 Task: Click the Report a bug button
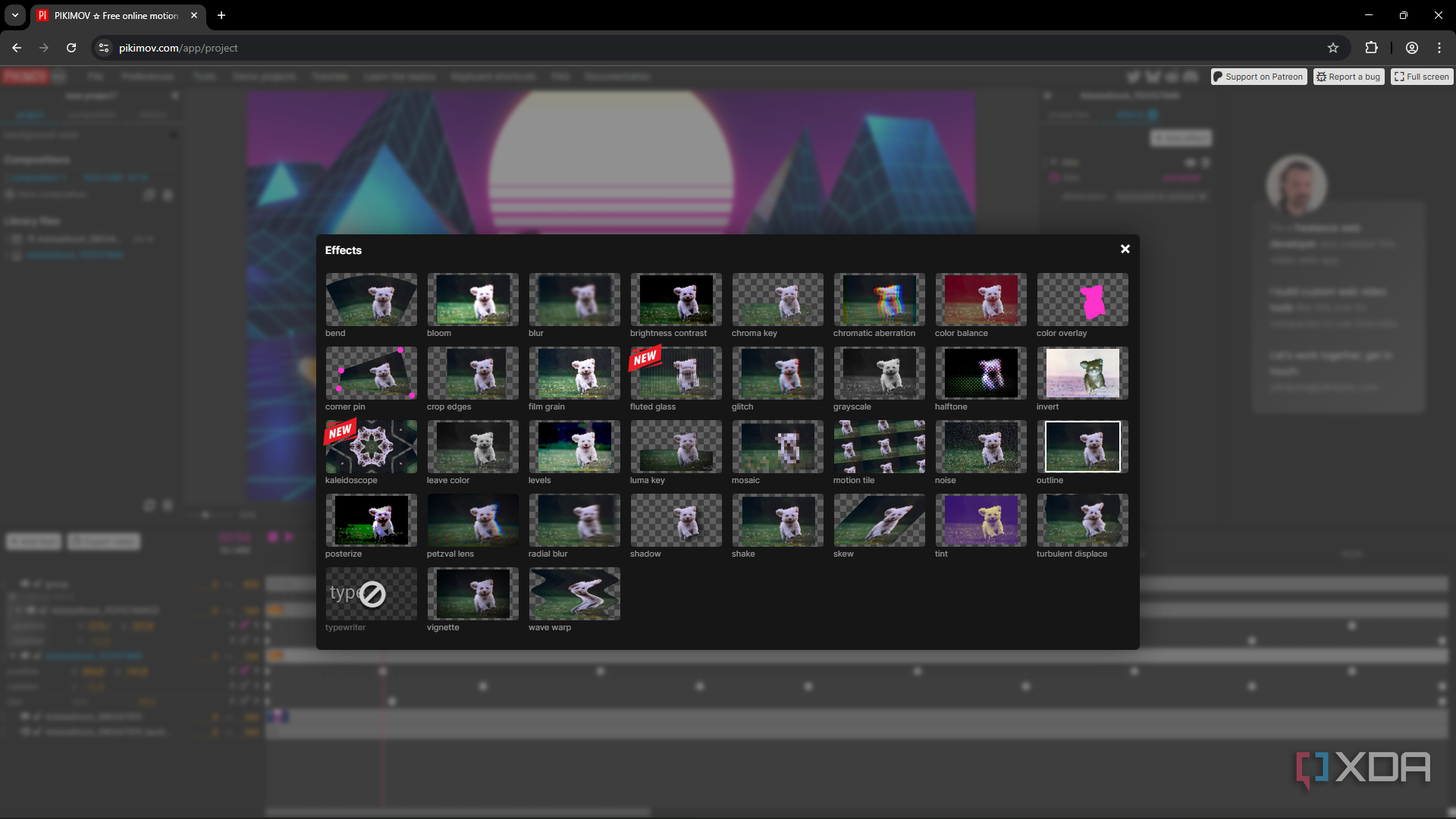point(1348,77)
